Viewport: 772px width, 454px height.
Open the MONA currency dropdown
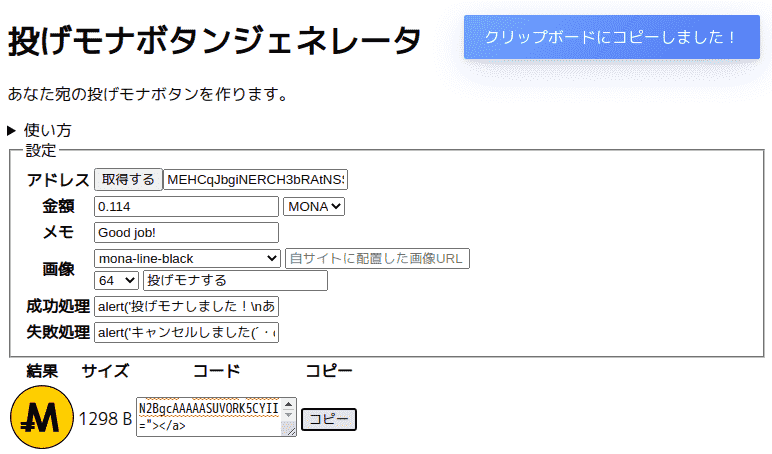(314, 206)
